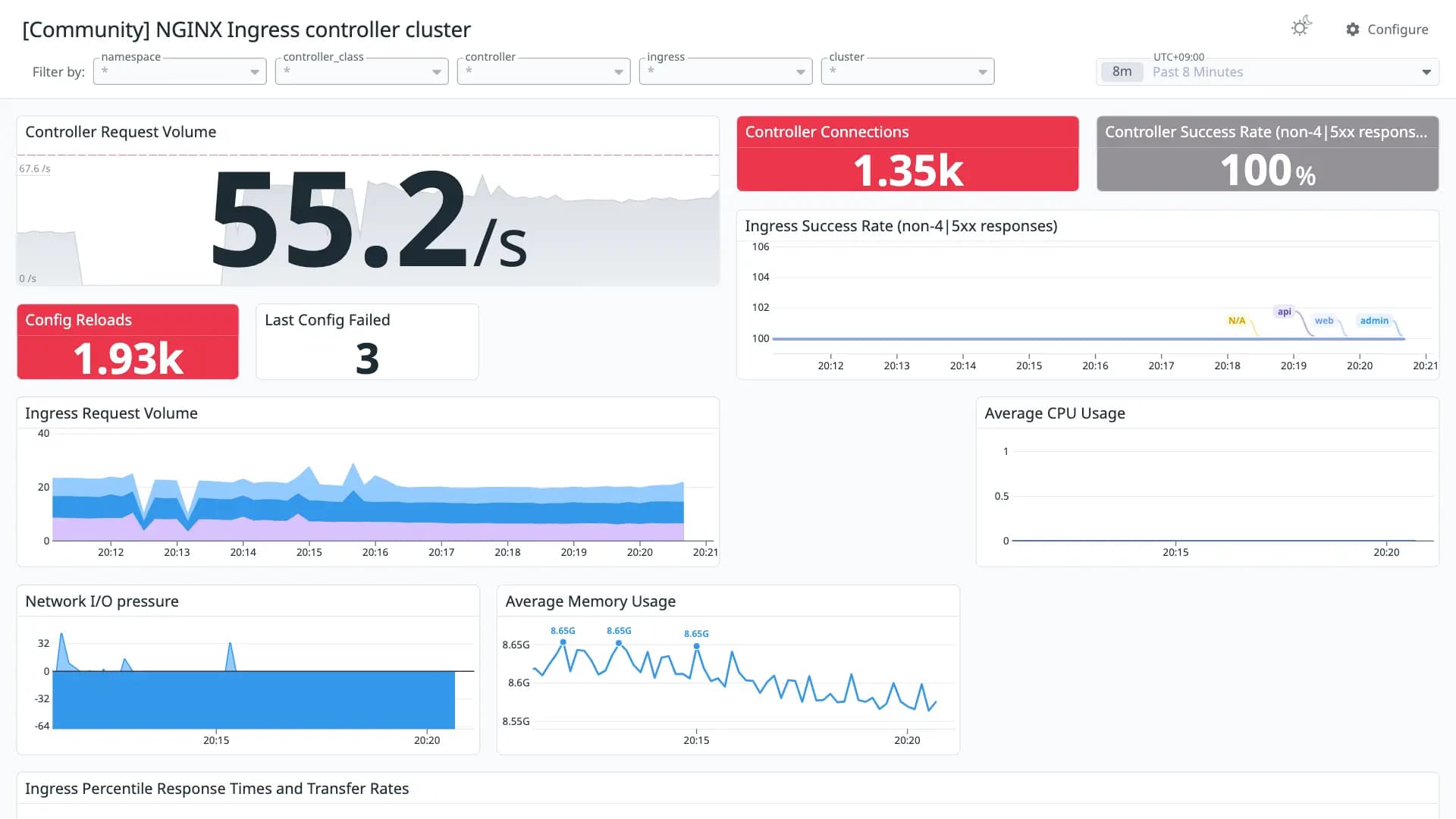
Task: Click the 67.6 /s threshold label
Action: (x=35, y=168)
